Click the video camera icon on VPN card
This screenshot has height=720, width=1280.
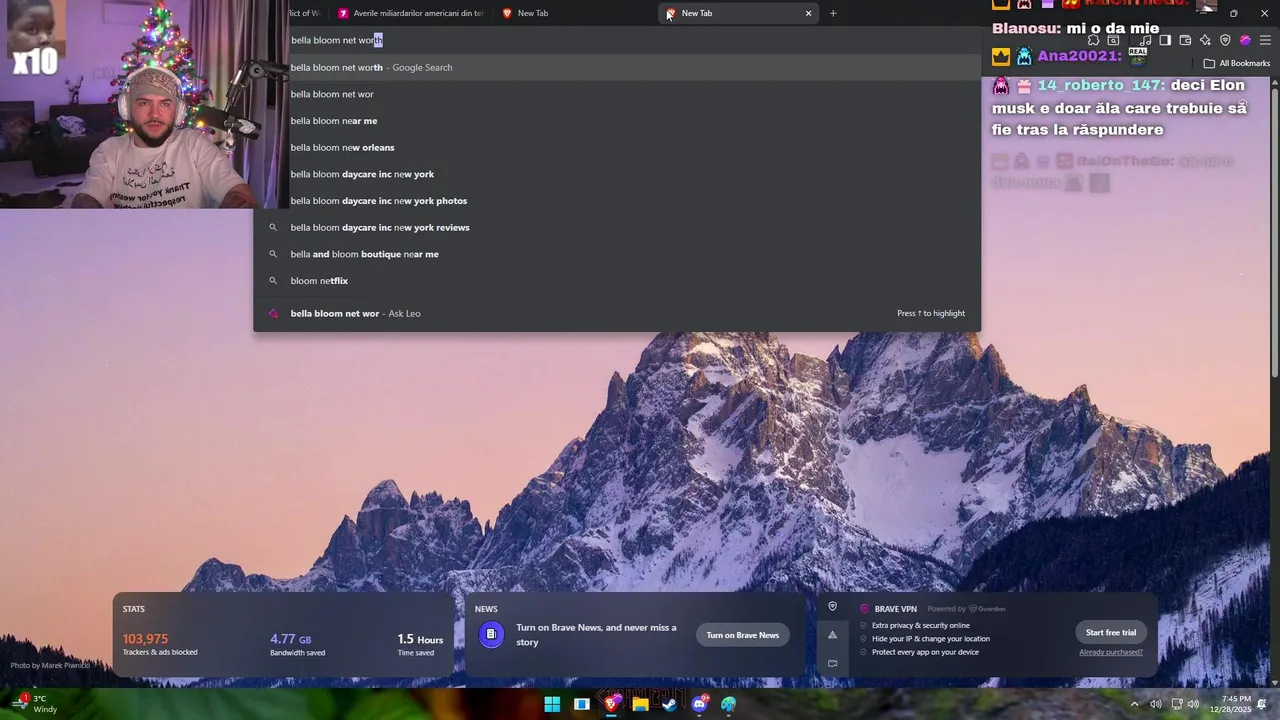(x=832, y=663)
